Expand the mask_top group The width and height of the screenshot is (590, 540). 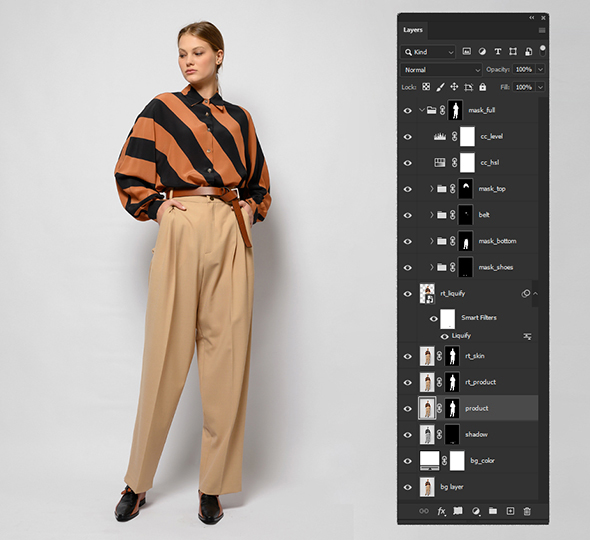click(432, 189)
